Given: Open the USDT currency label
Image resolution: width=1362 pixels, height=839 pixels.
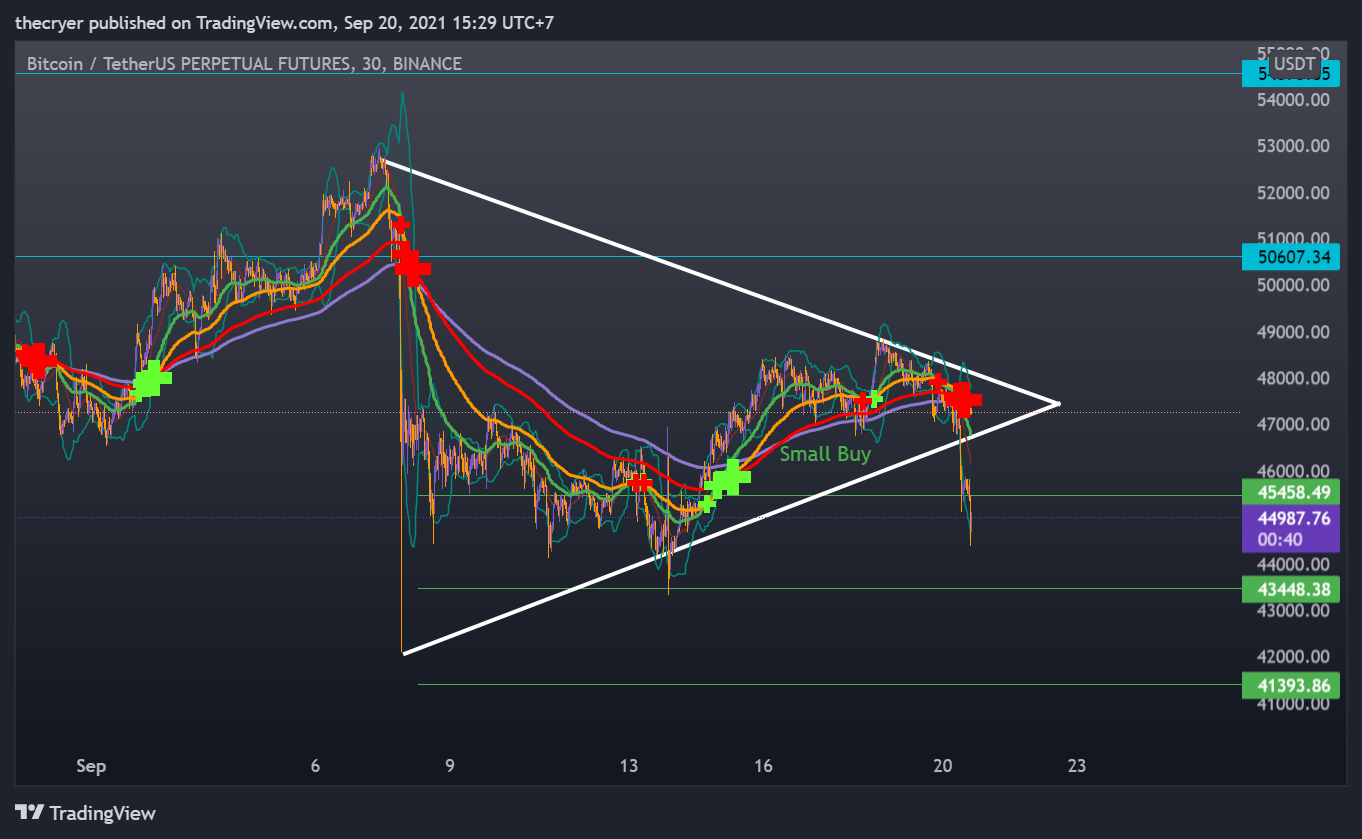Looking at the screenshot, I should click(1294, 63).
